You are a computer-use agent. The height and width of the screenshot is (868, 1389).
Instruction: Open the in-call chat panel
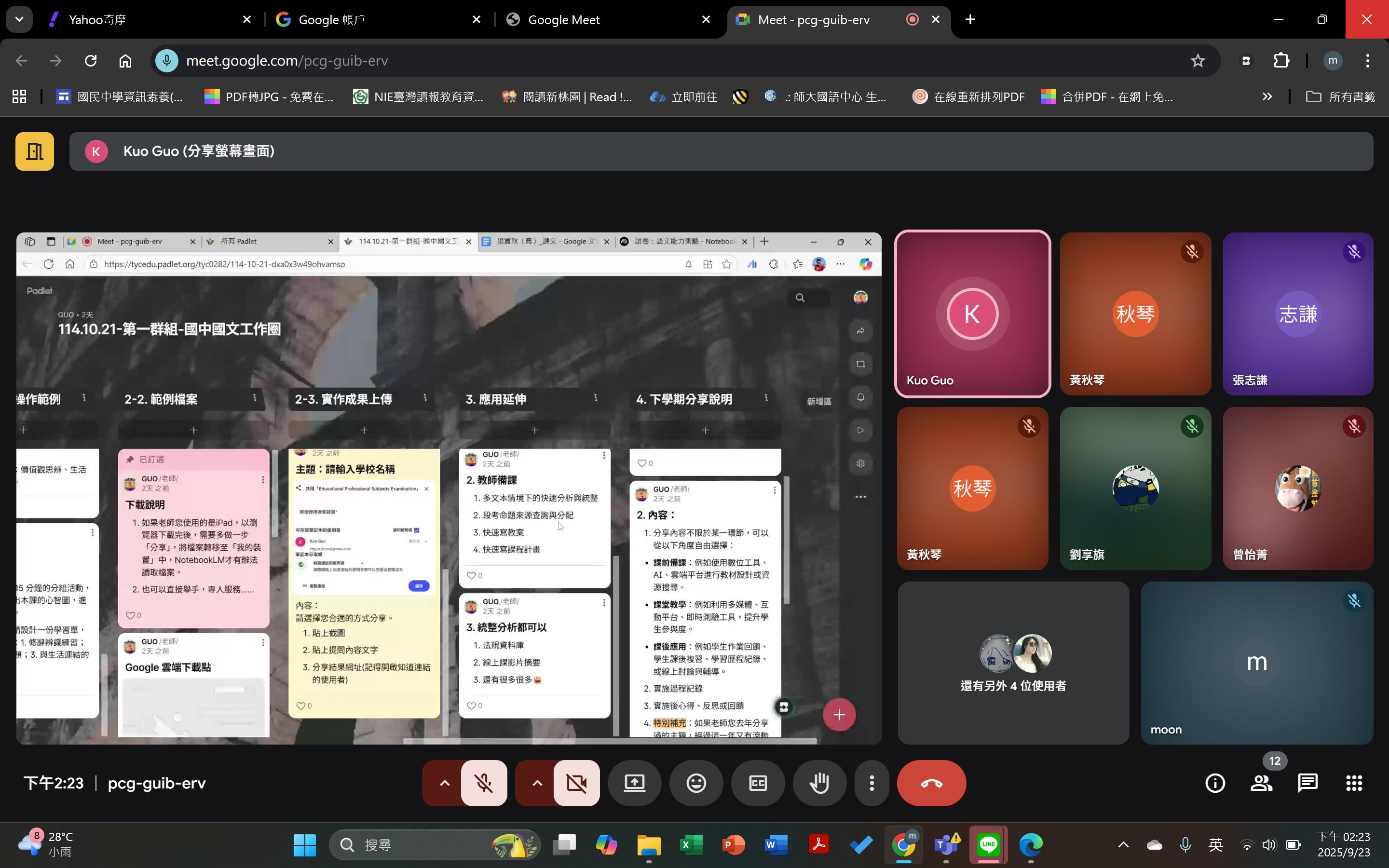coord(1307,783)
